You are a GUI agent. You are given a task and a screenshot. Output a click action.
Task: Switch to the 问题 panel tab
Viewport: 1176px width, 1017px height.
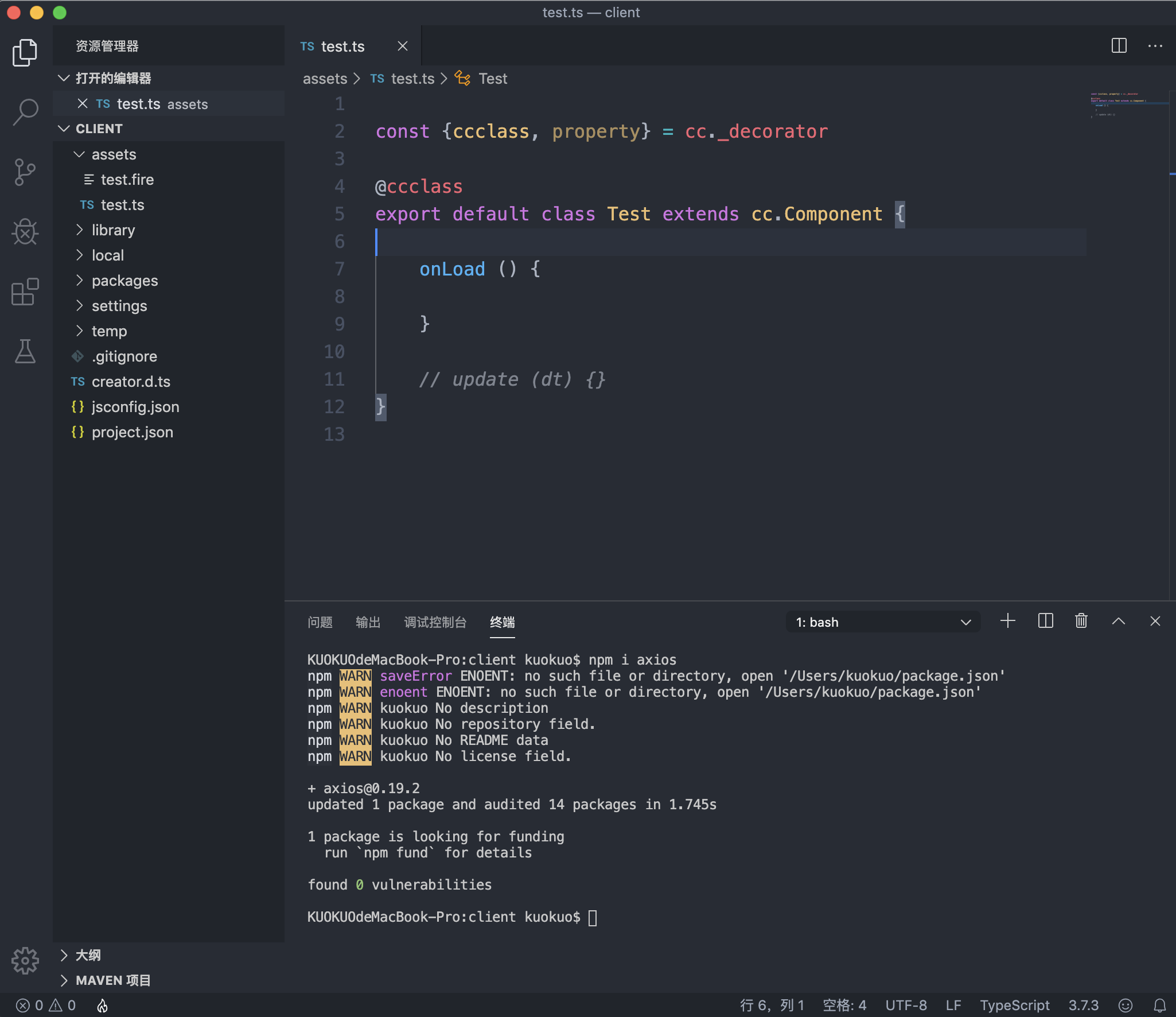pos(320,622)
